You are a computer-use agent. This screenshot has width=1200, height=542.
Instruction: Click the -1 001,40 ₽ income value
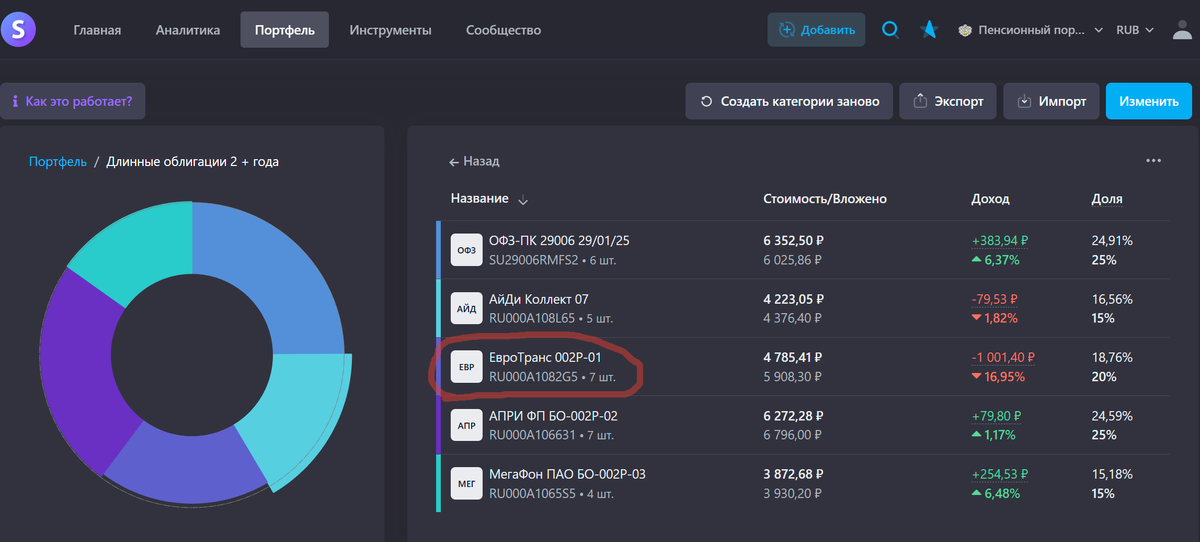(x=1003, y=357)
